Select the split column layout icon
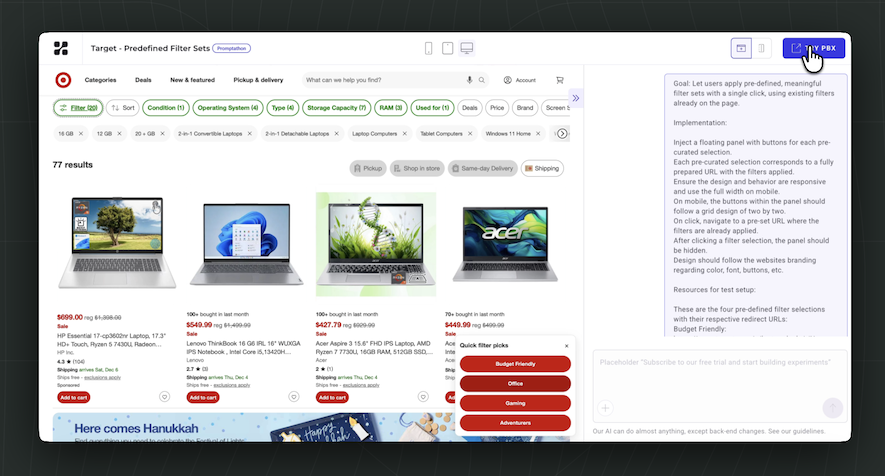The width and height of the screenshot is (885, 476). coord(761,49)
